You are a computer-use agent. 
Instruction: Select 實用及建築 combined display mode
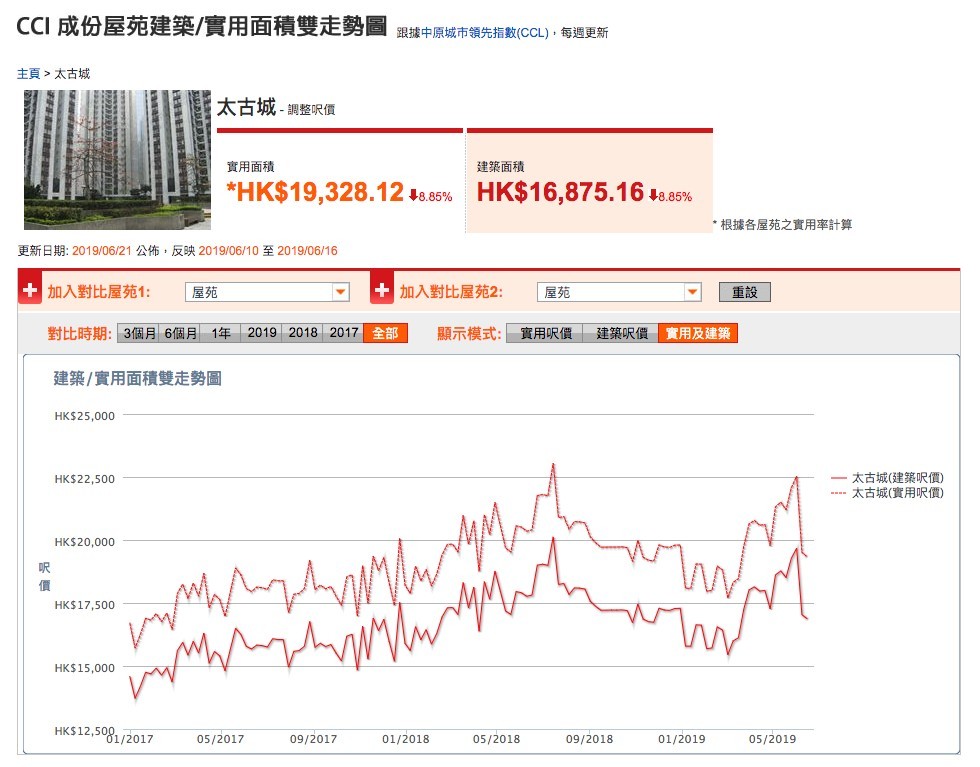[698, 333]
